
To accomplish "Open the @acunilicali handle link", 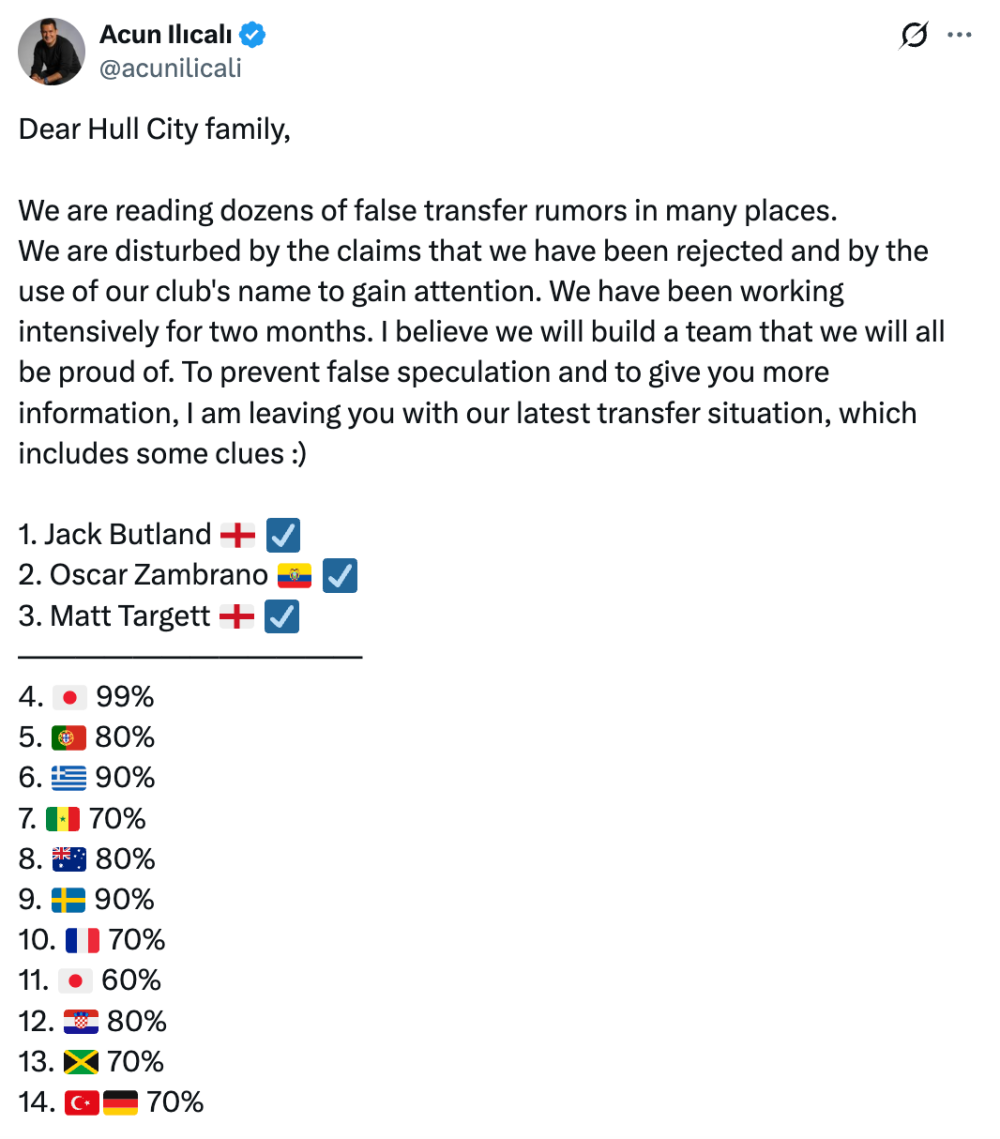I will pos(170,68).
